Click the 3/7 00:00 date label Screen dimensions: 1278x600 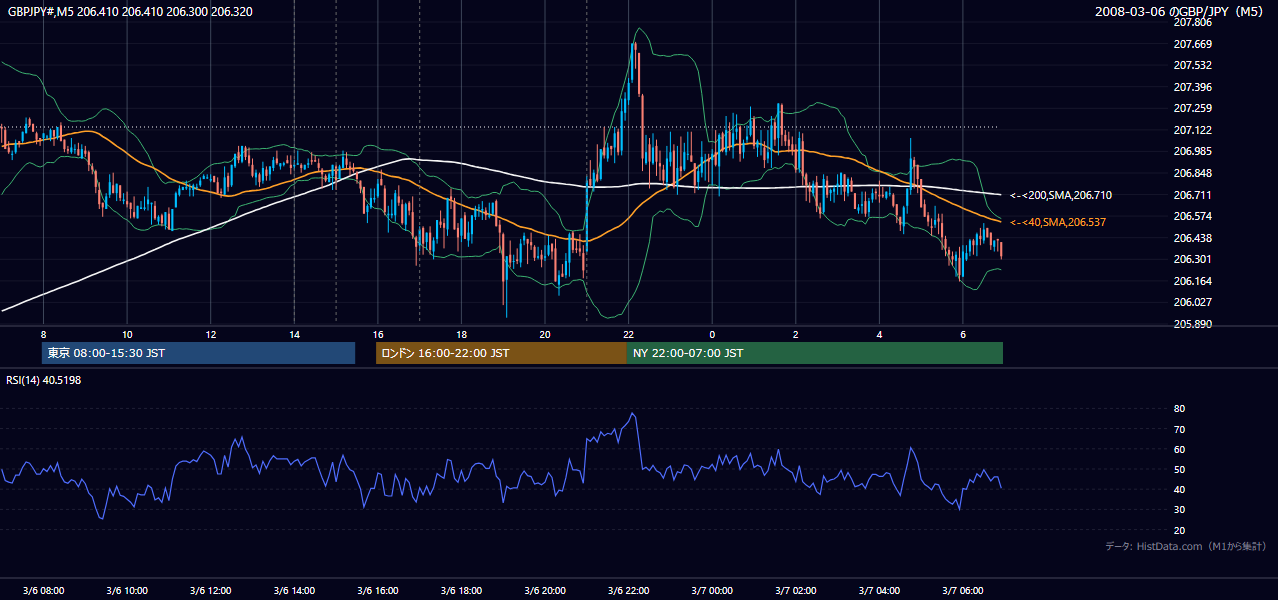(x=712, y=591)
